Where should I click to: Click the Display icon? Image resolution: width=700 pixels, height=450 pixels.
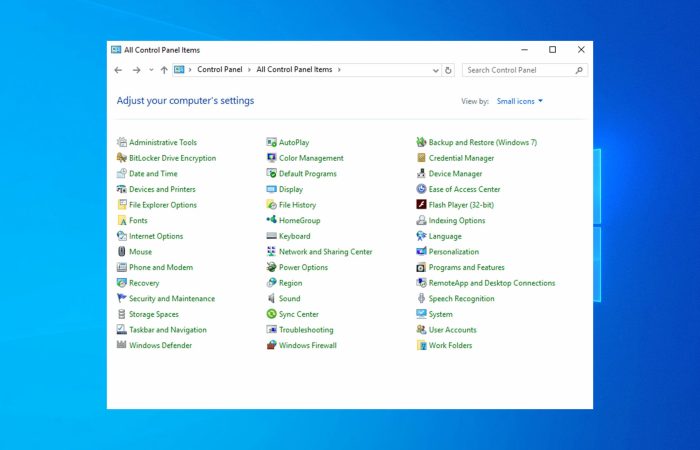click(x=271, y=189)
